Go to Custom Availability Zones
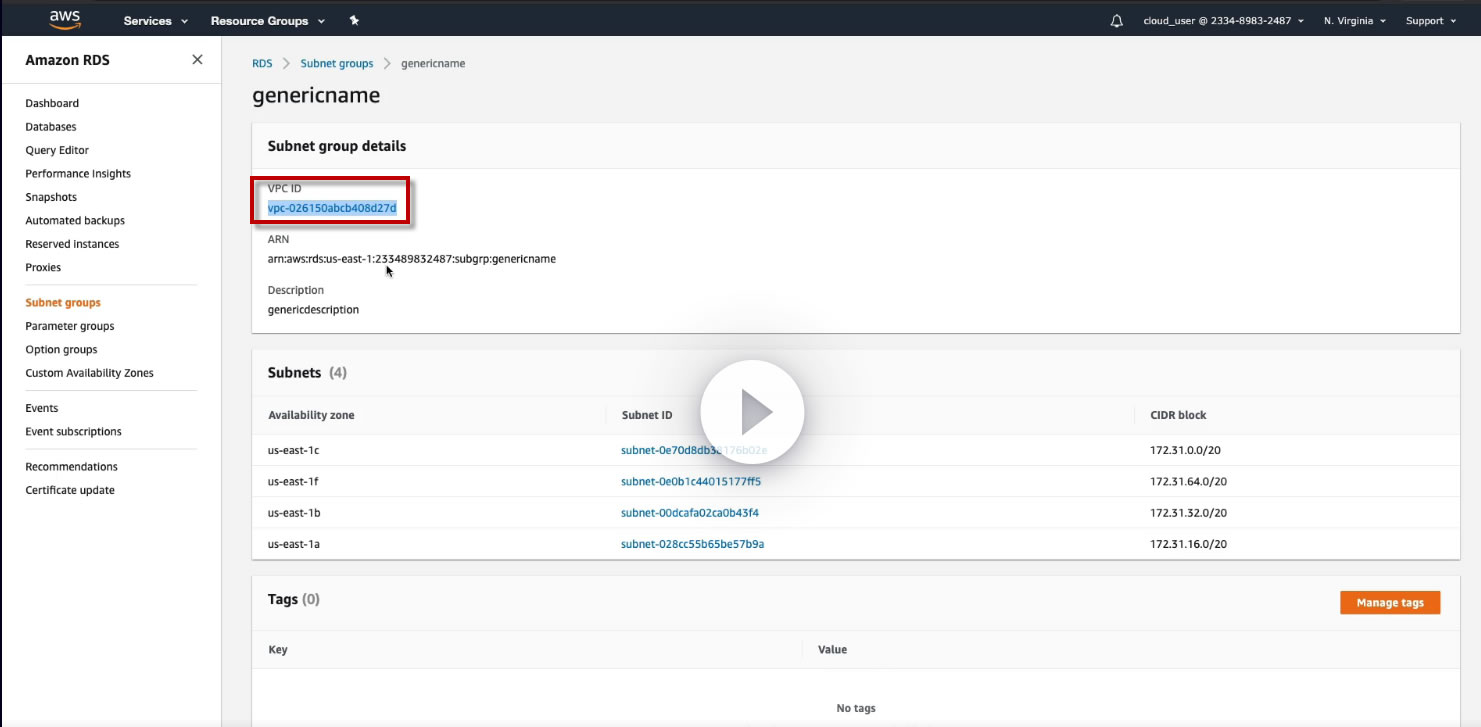 89,373
